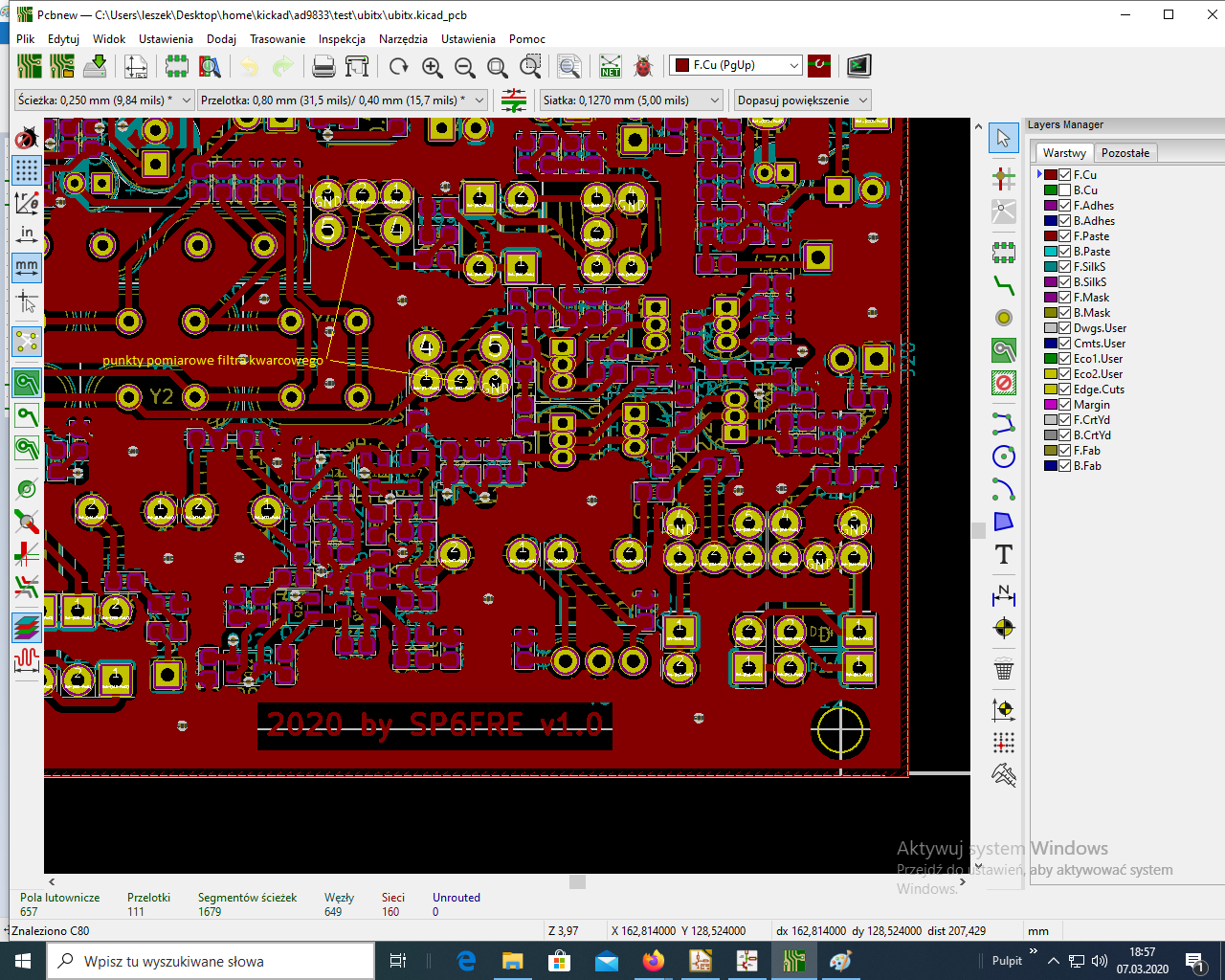
Task: Click the F.Mask layer color swatch
Action: (1050, 298)
